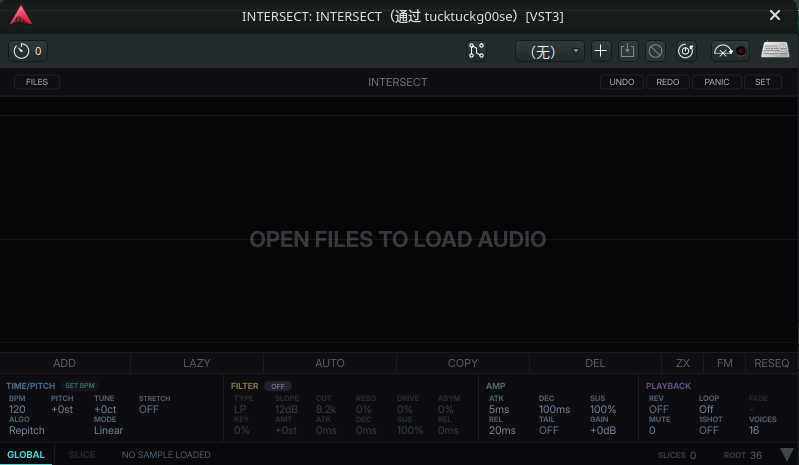Adjust the PITCH value +0st
799x465 pixels.
tap(62, 409)
